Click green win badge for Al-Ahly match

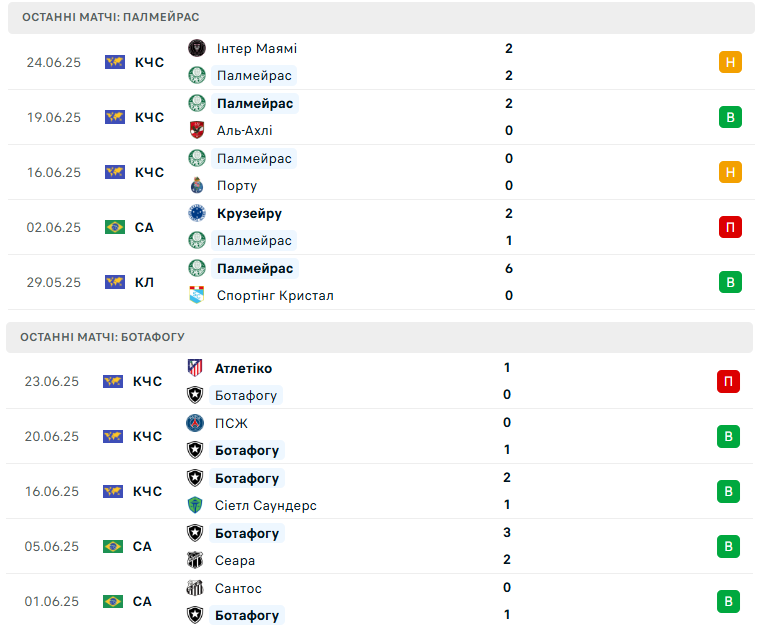(730, 117)
